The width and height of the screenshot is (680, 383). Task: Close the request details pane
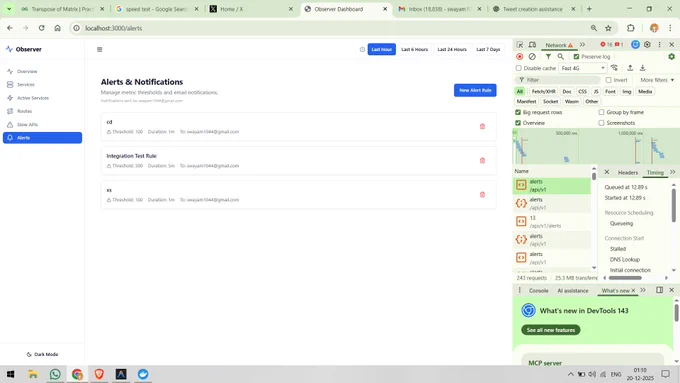coord(607,172)
